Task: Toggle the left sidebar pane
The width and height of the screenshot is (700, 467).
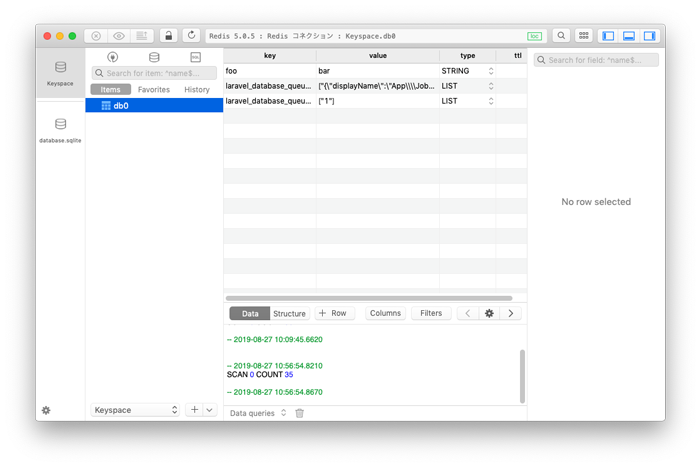Action: click(608, 36)
